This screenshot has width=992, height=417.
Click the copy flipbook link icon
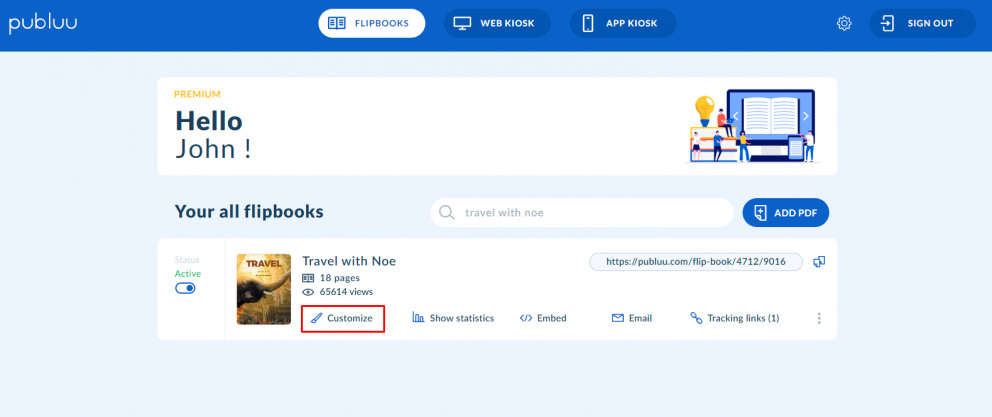tap(819, 262)
